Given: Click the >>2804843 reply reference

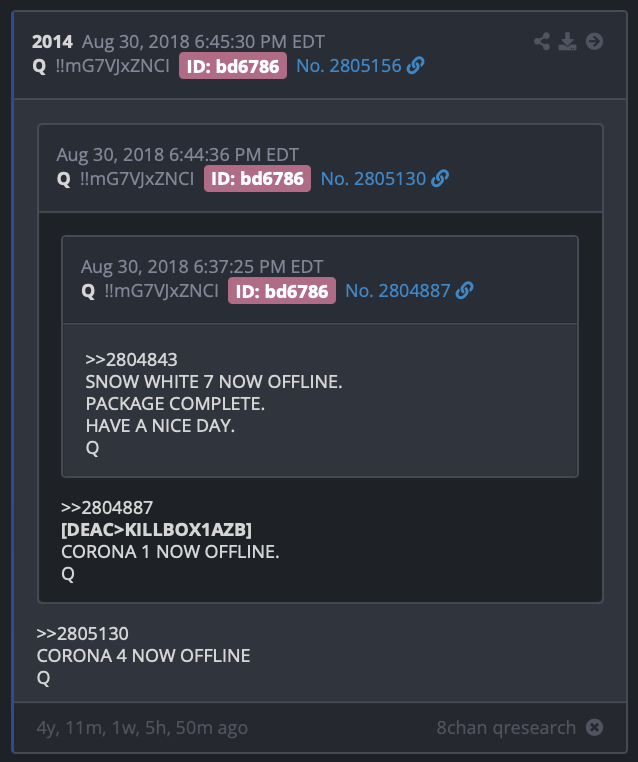Looking at the screenshot, I should (131, 360).
